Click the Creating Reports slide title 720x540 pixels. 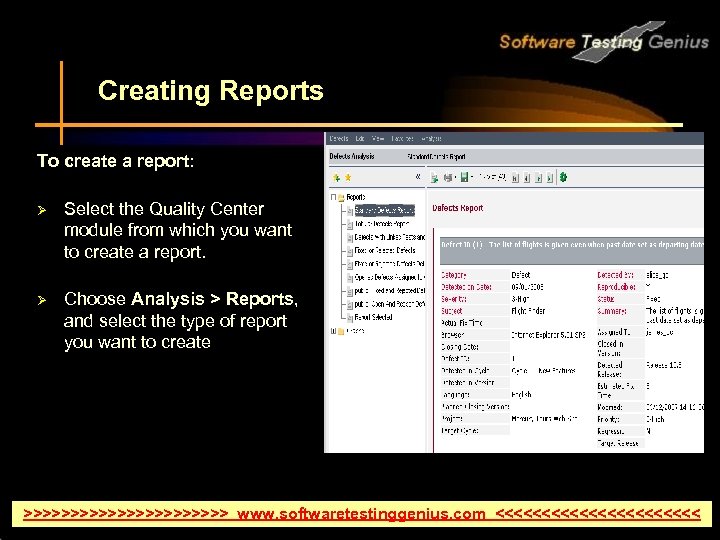[211, 90]
